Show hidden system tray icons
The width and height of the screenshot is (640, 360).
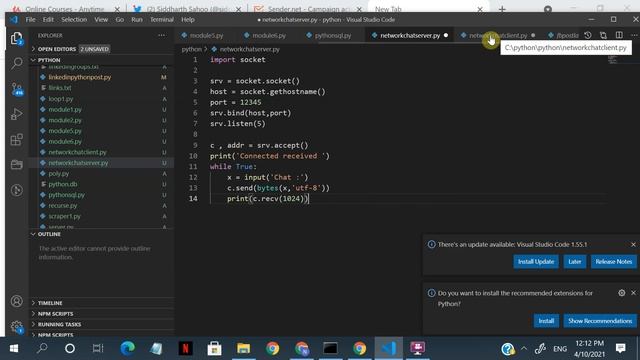pyautogui.click(x=524, y=349)
